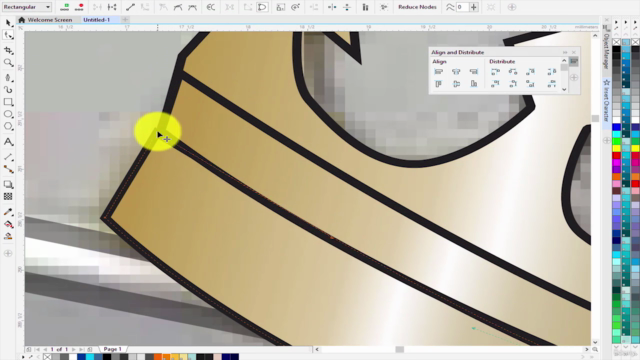The width and height of the screenshot is (640, 360).
Task: Close the Align and Distribute docker
Action: click(x=574, y=52)
